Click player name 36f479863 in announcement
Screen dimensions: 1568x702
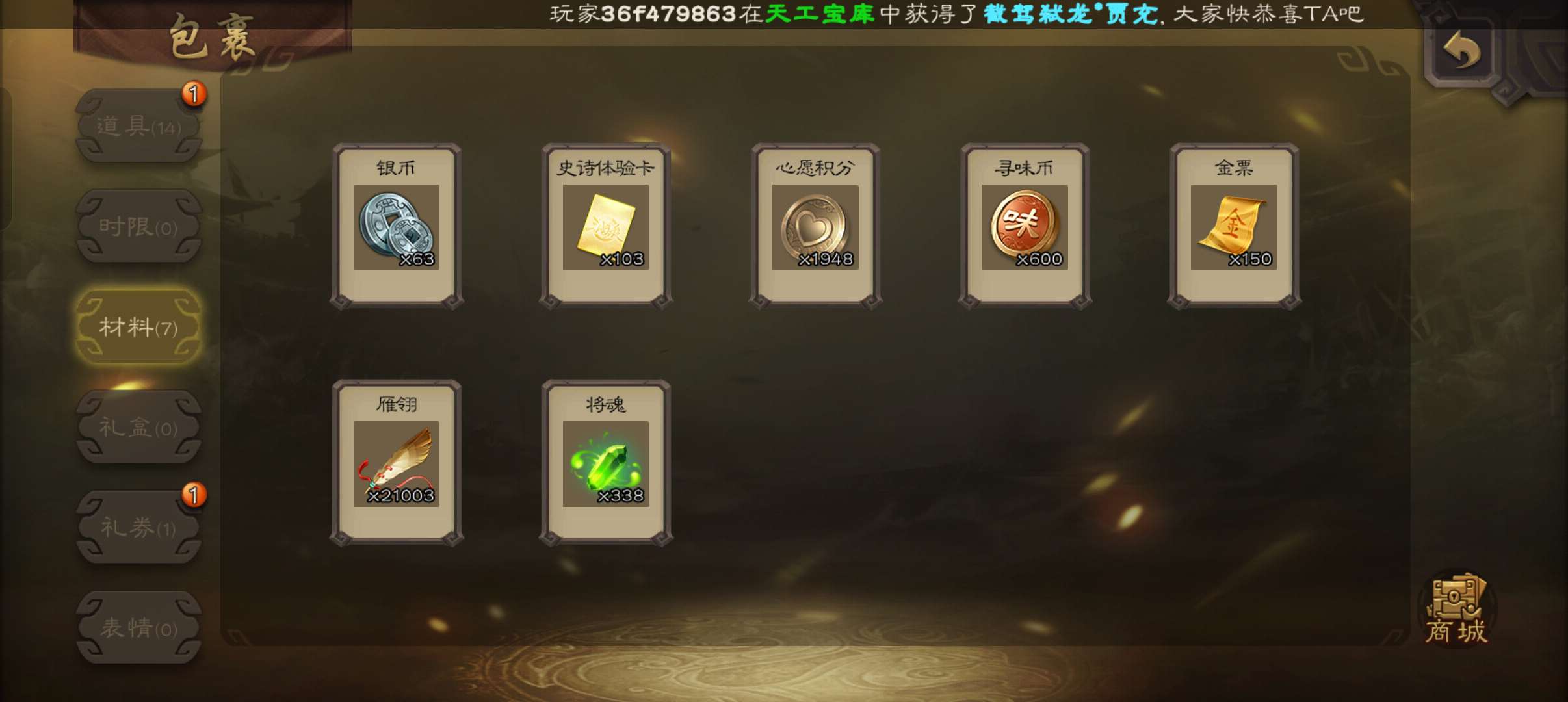pyautogui.click(x=668, y=14)
